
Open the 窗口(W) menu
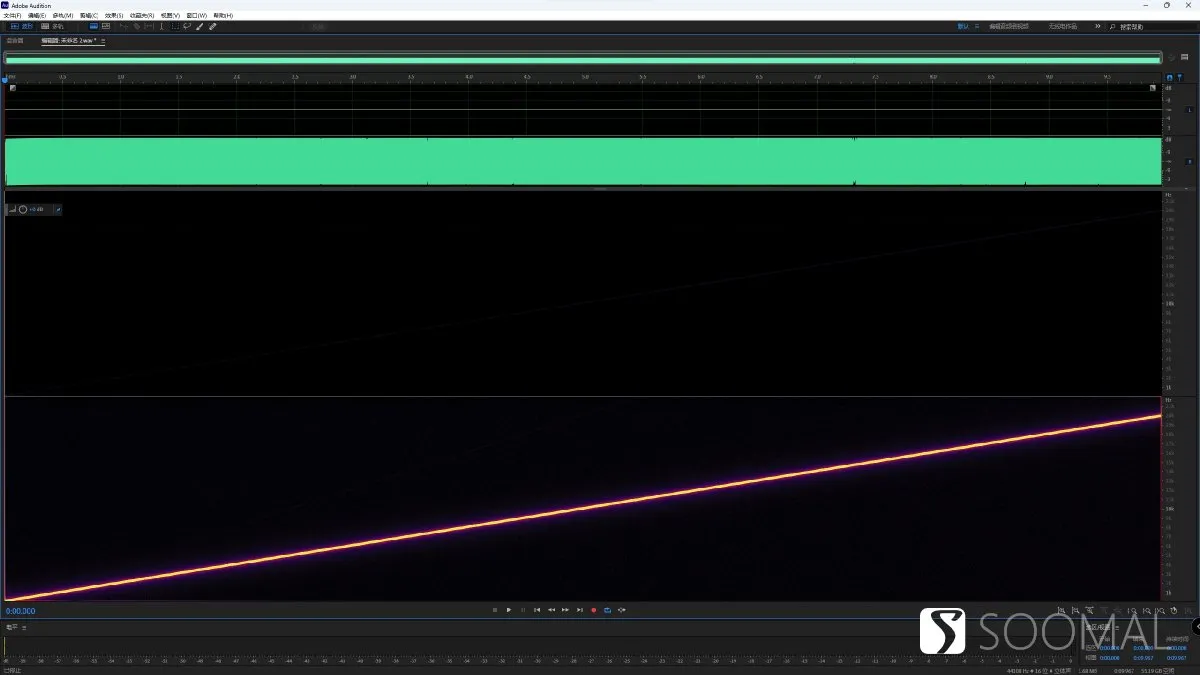(x=197, y=15)
